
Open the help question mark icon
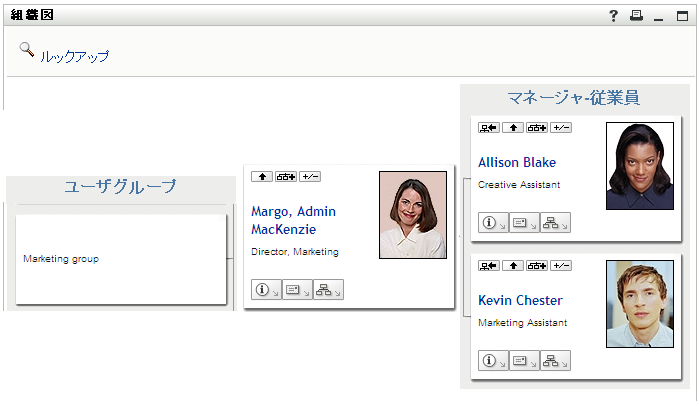pyautogui.click(x=613, y=16)
